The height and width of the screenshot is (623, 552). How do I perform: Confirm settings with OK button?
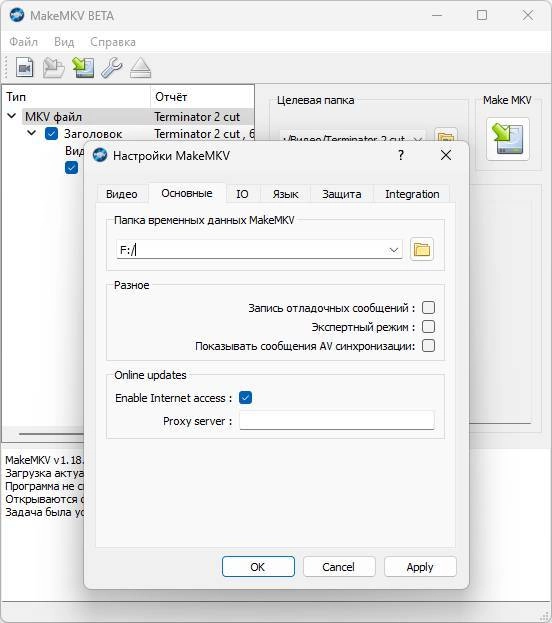point(258,567)
